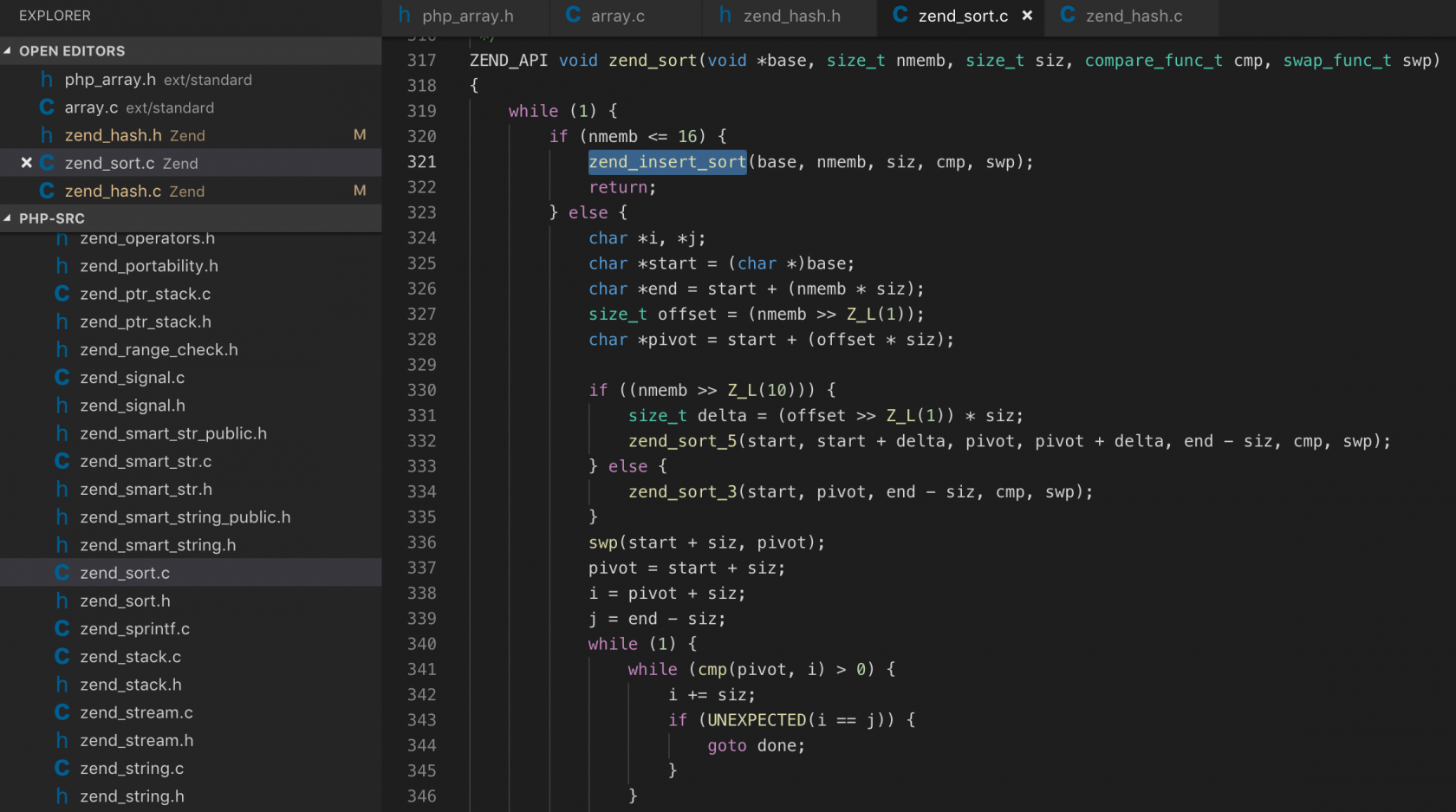Screen dimensions: 1456x812
Task: Click the h icon of zend_stack.h
Action: [62, 685]
